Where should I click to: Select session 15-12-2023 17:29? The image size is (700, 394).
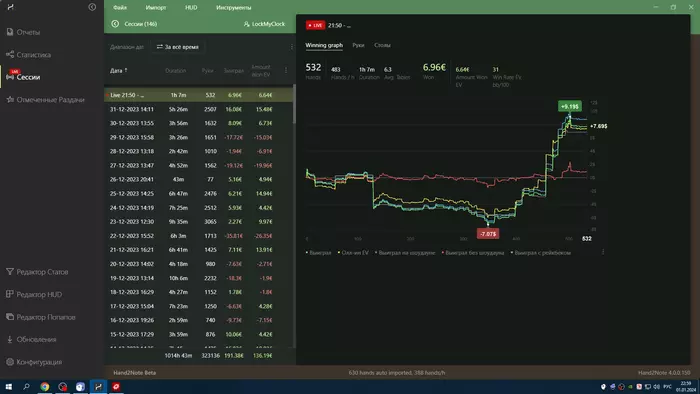pos(199,334)
